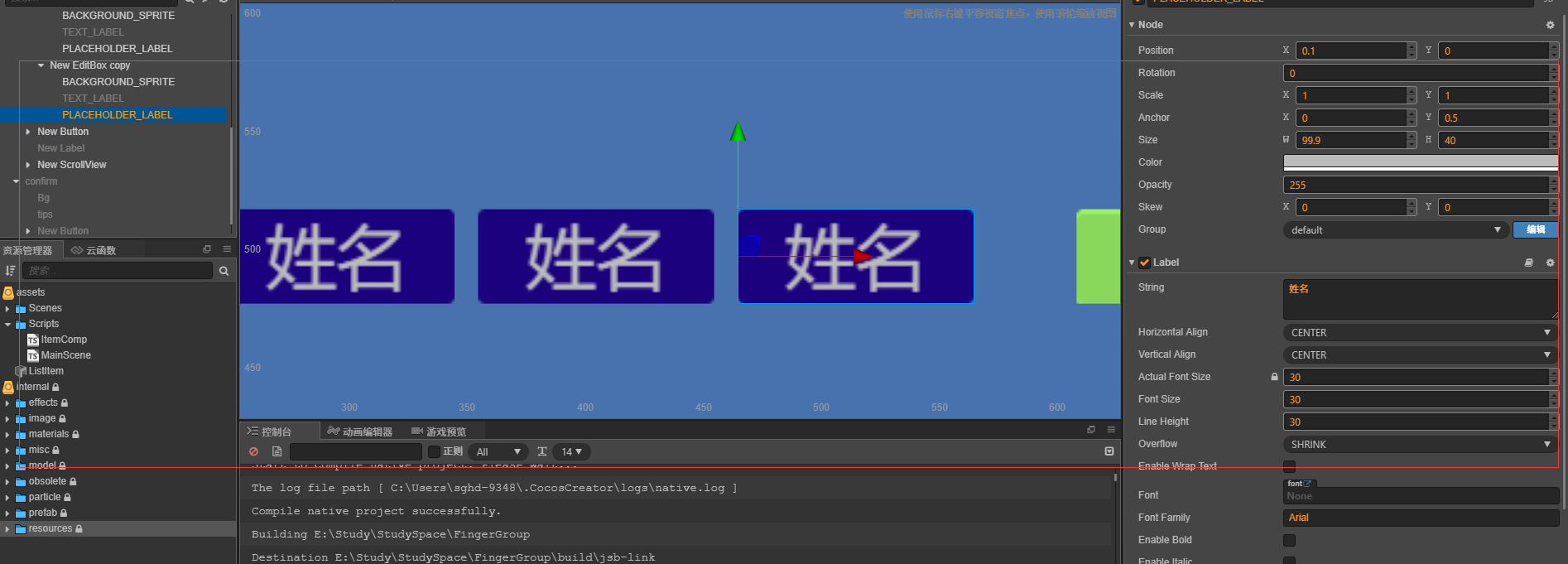Click the String text area
The height and width of the screenshot is (564, 1568).
tap(1421, 299)
